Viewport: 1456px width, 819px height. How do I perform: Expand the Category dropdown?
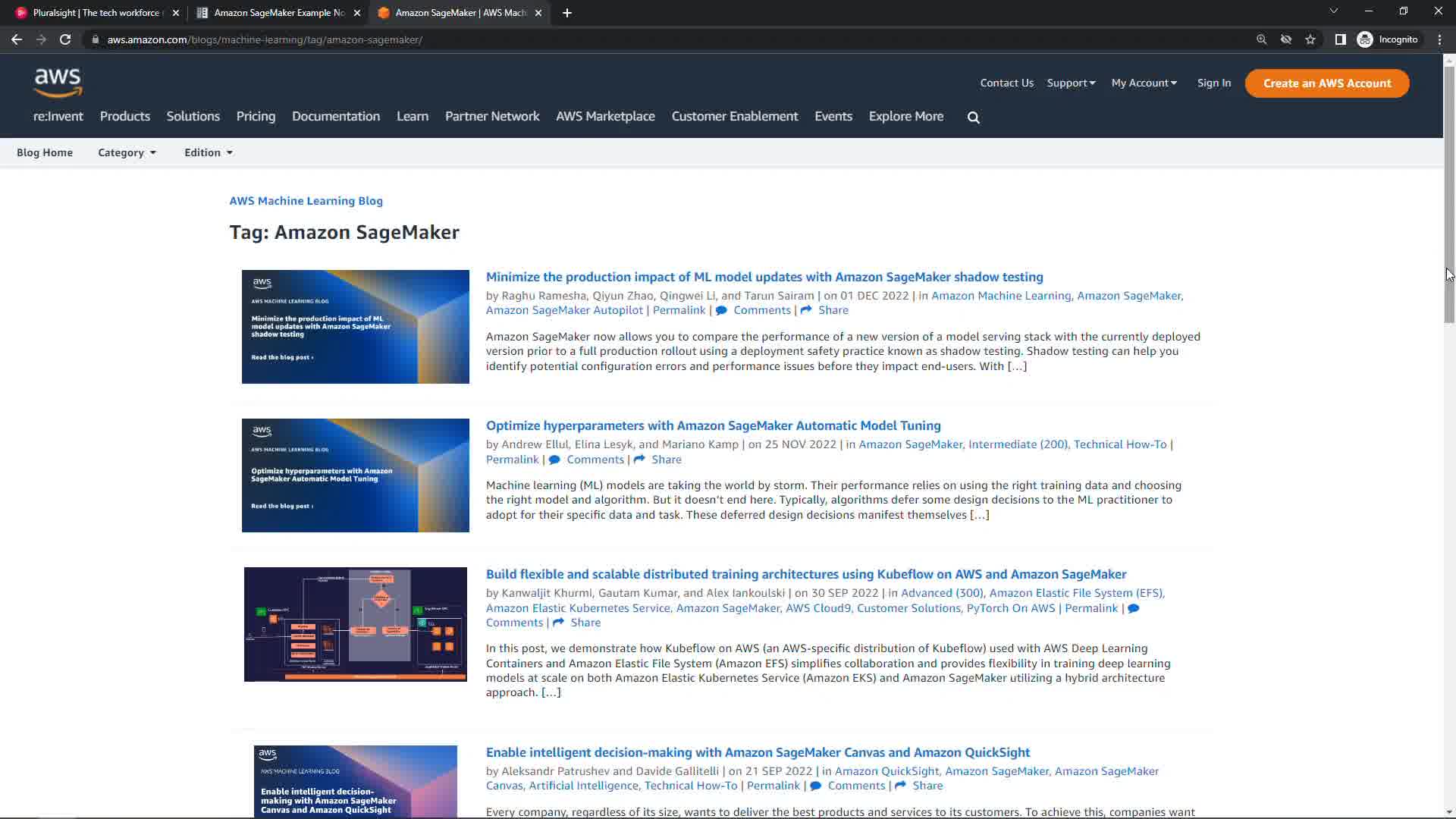pos(127,152)
